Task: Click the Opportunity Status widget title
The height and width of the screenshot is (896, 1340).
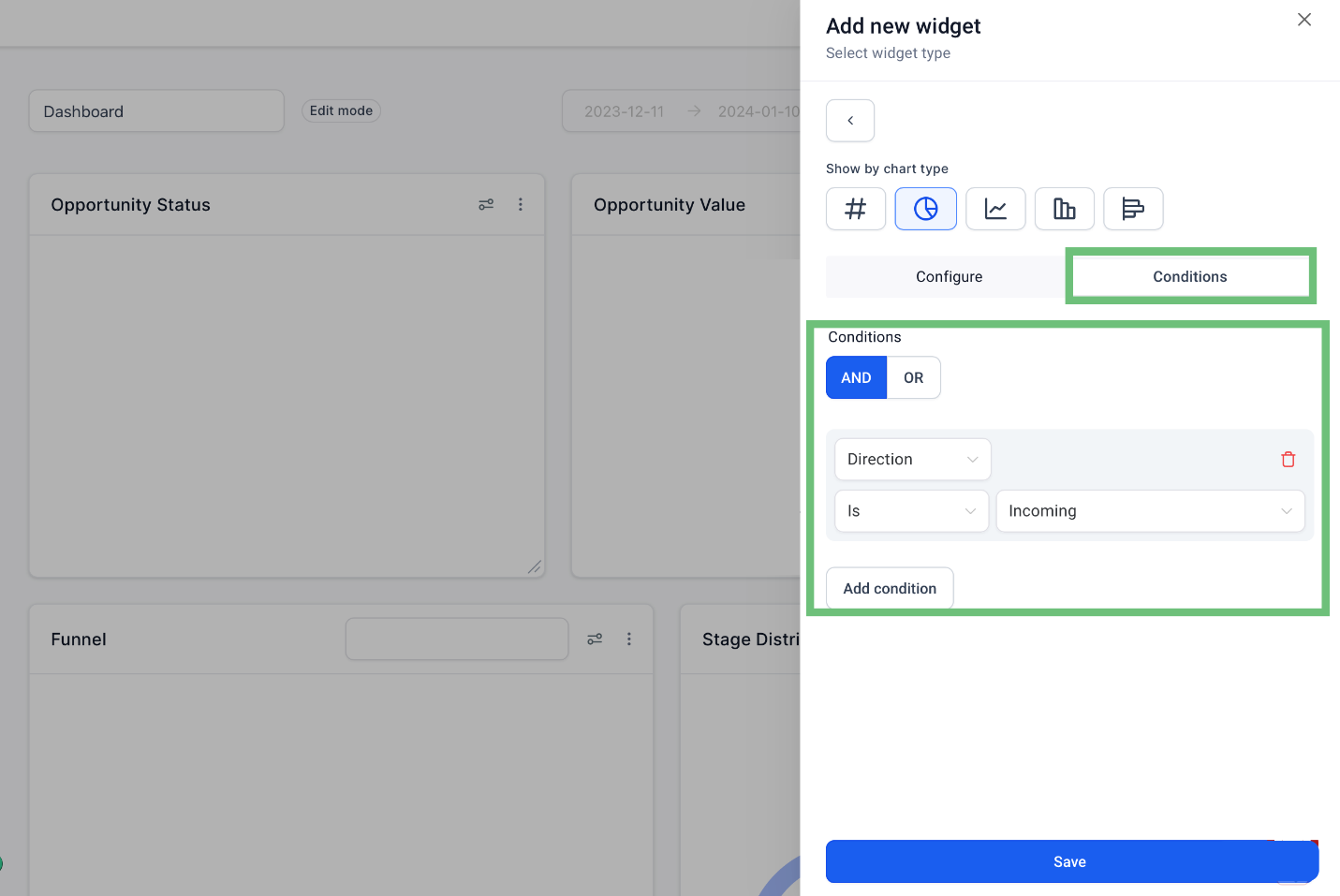Action: click(x=130, y=205)
